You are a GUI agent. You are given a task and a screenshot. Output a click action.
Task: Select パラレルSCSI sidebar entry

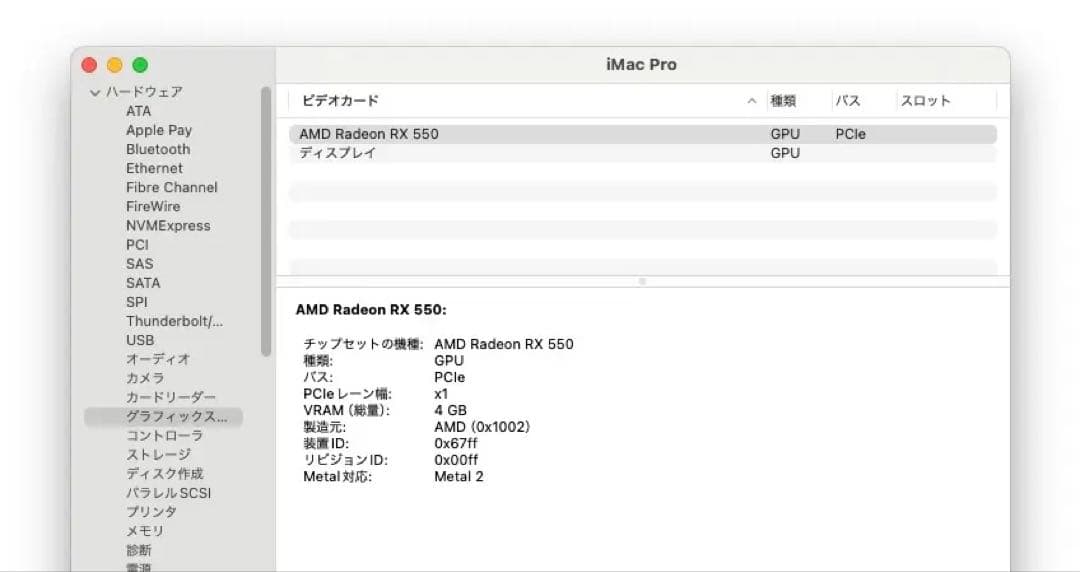tap(169, 493)
